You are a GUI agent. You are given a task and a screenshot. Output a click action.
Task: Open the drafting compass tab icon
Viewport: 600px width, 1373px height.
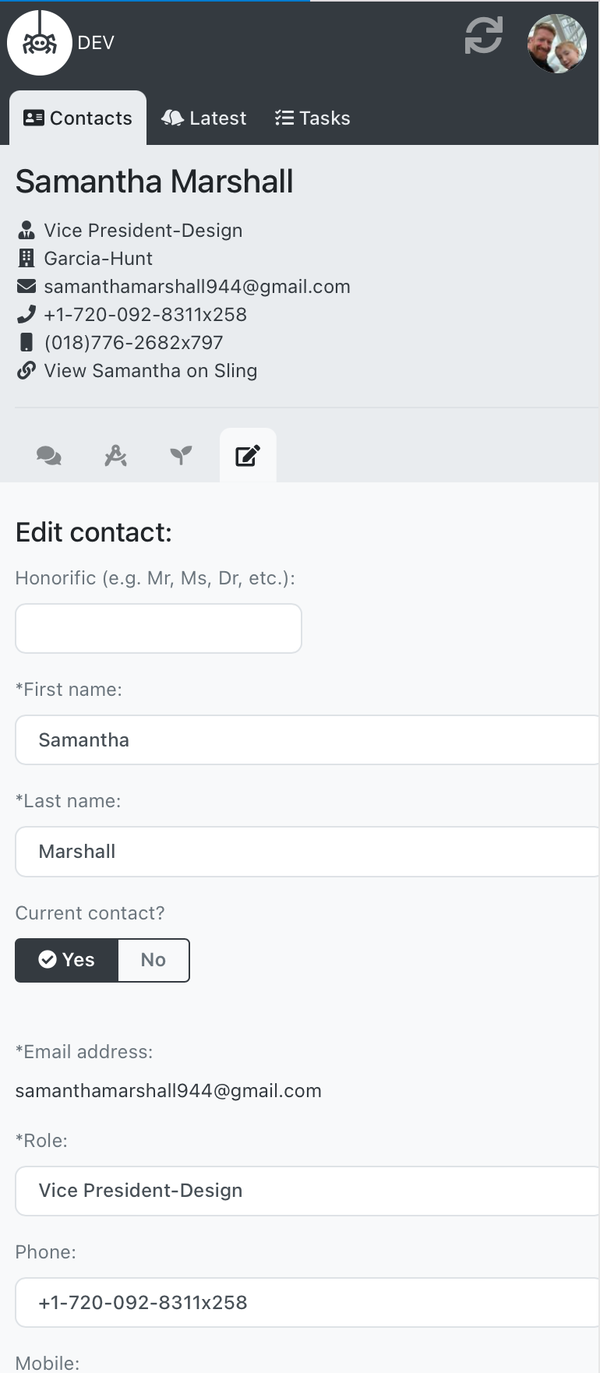[x=115, y=457]
